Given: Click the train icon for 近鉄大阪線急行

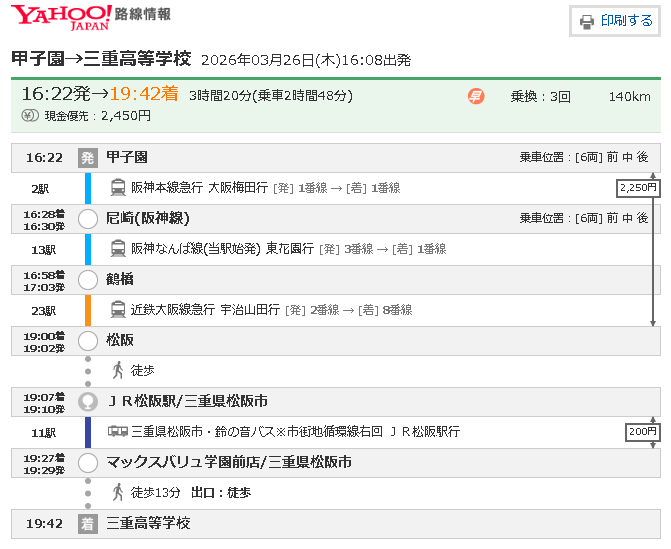Looking at the screenshot, I should point(118,310).
